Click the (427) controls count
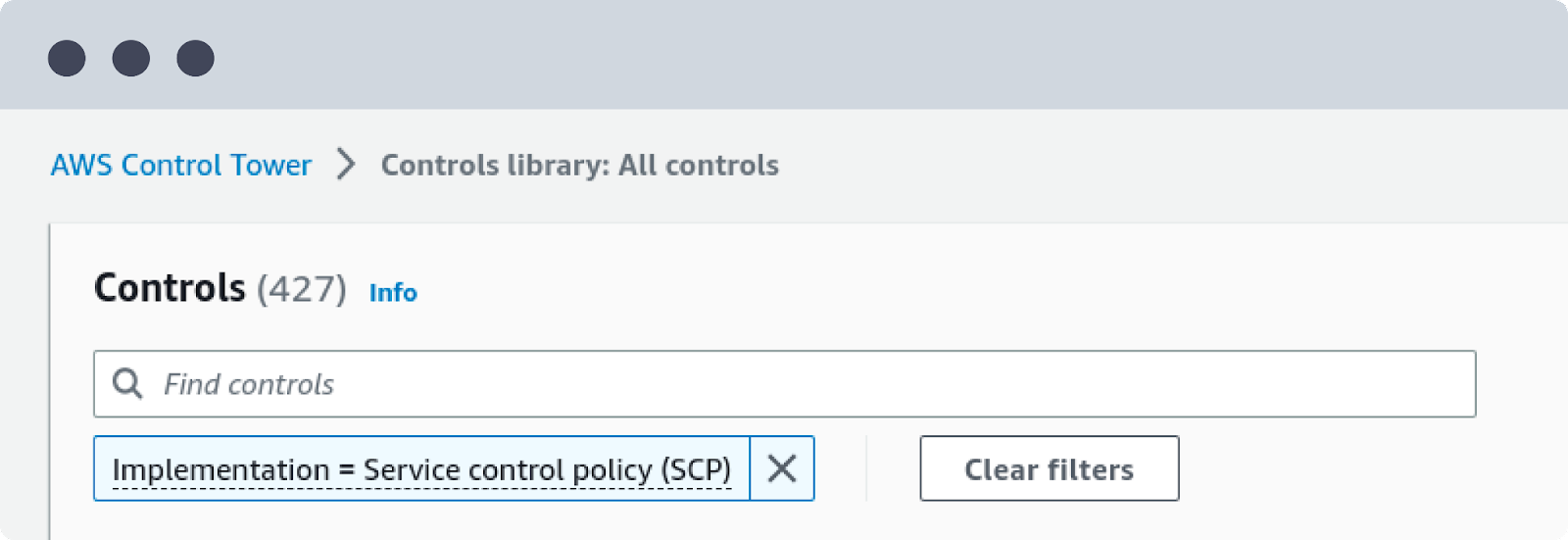Image resolution: width=1568 pixels, height=540 pixels. pos(302,289)
